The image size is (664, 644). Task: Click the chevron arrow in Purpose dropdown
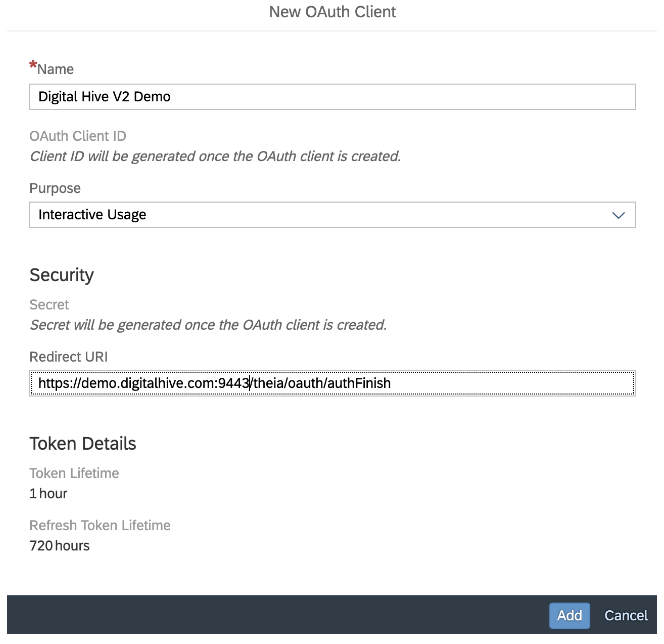[x=619, y=215]
